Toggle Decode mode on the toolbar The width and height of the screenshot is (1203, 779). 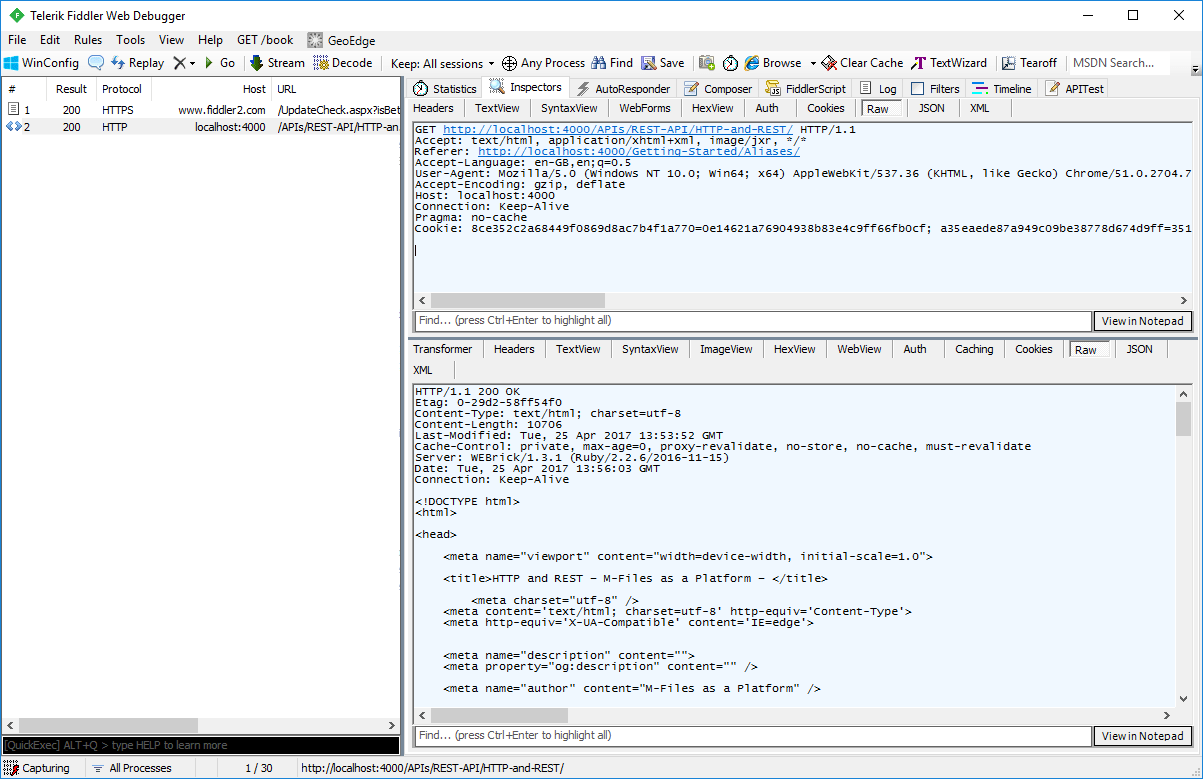344,62
